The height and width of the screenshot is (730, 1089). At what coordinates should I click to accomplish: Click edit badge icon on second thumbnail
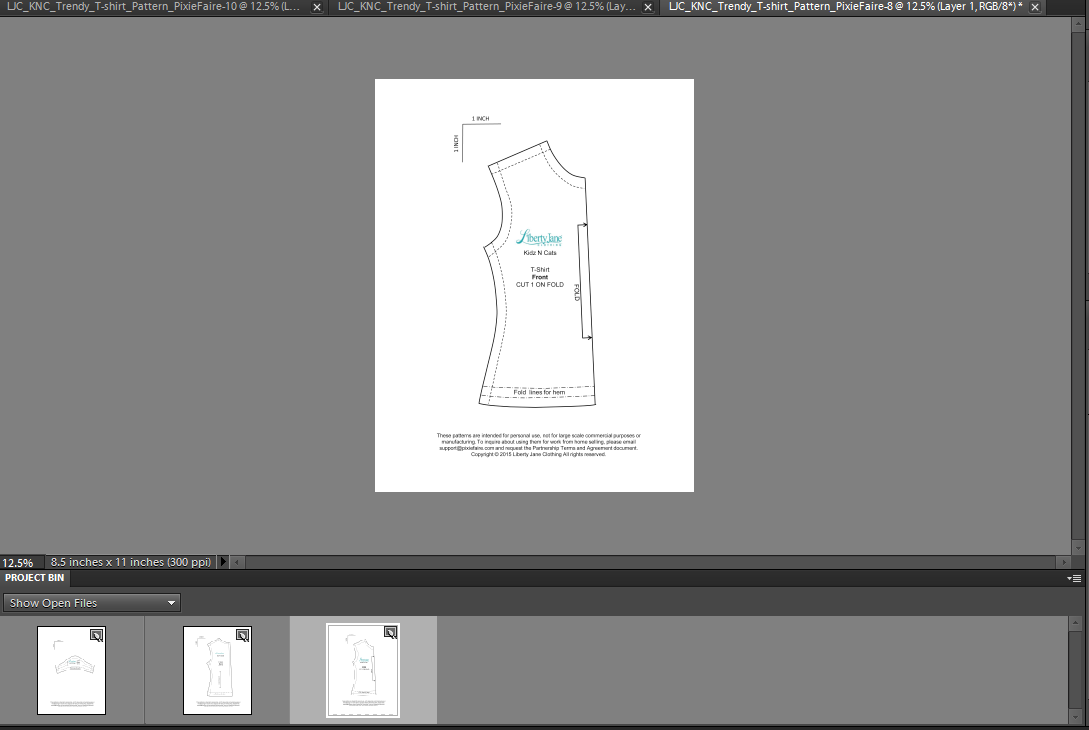(243, 634)
